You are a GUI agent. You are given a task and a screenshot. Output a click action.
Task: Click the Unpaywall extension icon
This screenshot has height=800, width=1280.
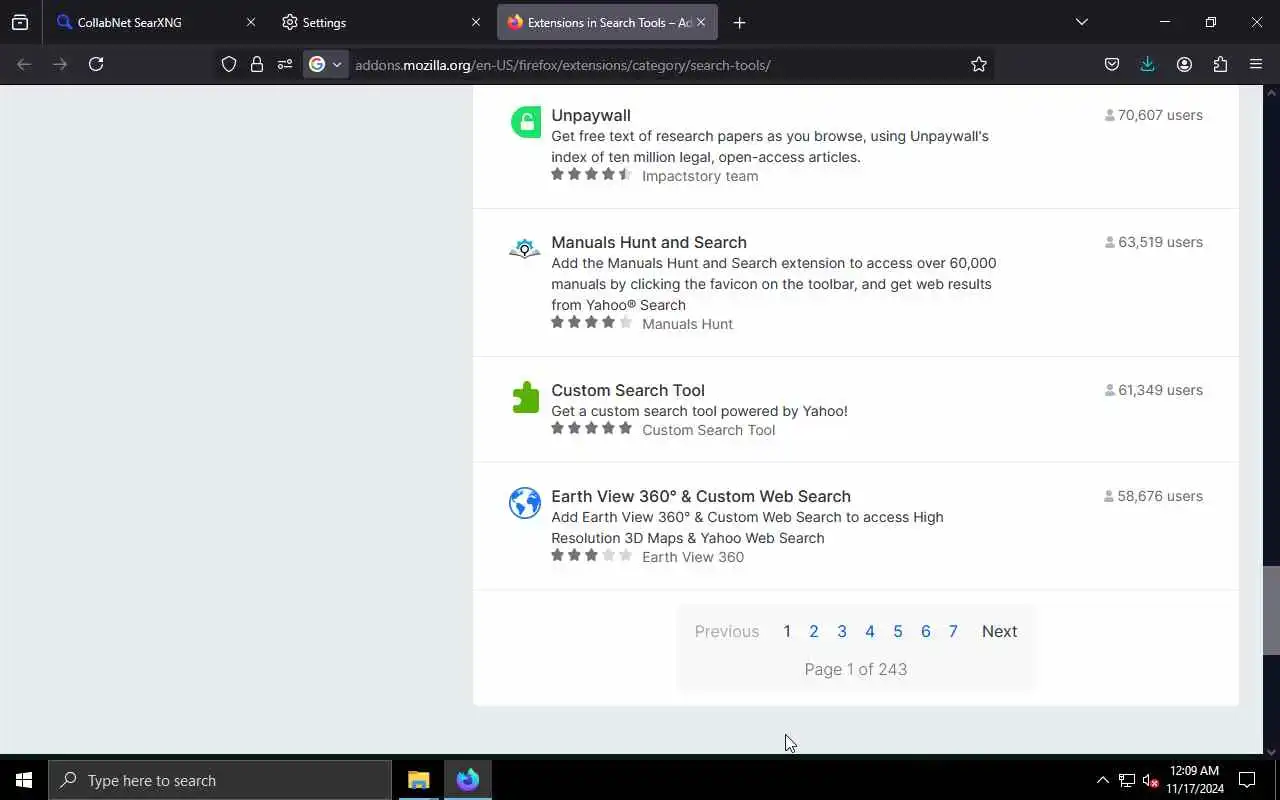coord(525,122)
